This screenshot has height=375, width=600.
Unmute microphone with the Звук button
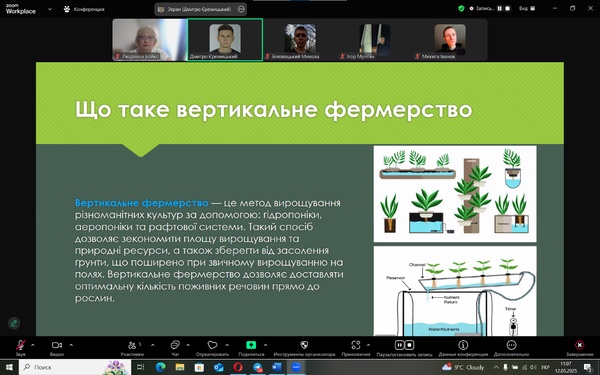tap(21, 347)
